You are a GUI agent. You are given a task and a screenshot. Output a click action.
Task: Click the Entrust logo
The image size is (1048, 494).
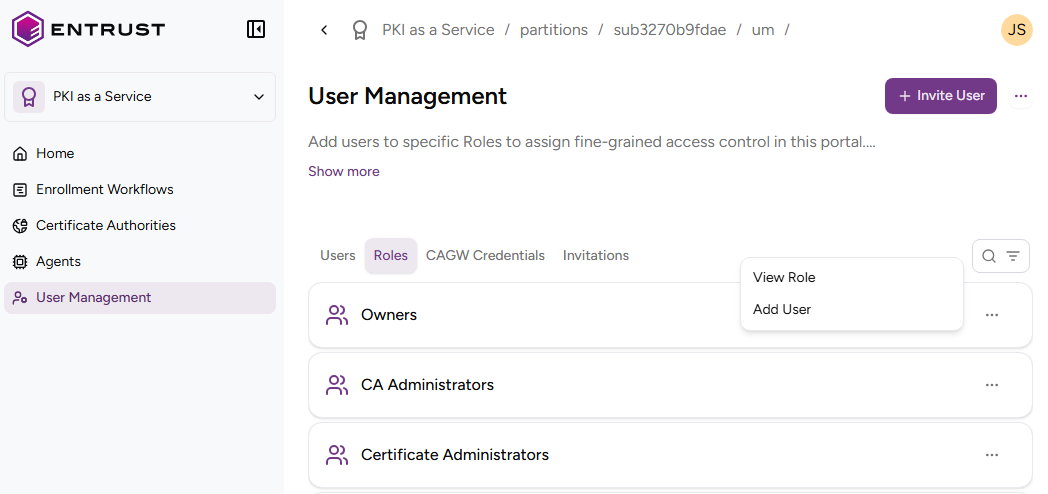point(88,29)
